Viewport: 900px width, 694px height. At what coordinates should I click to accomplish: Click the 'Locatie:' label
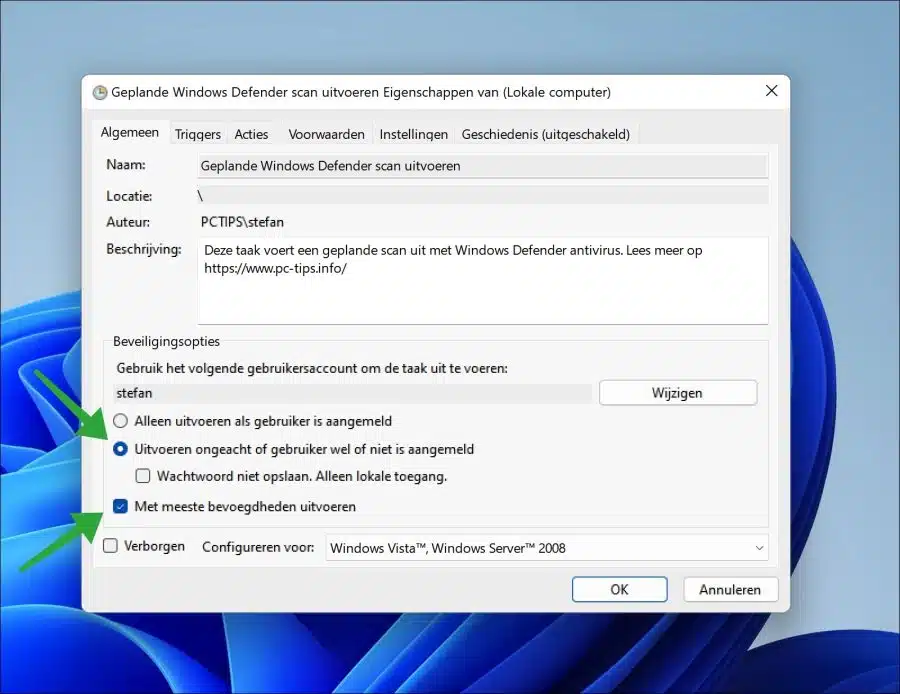tap(129, 196)
